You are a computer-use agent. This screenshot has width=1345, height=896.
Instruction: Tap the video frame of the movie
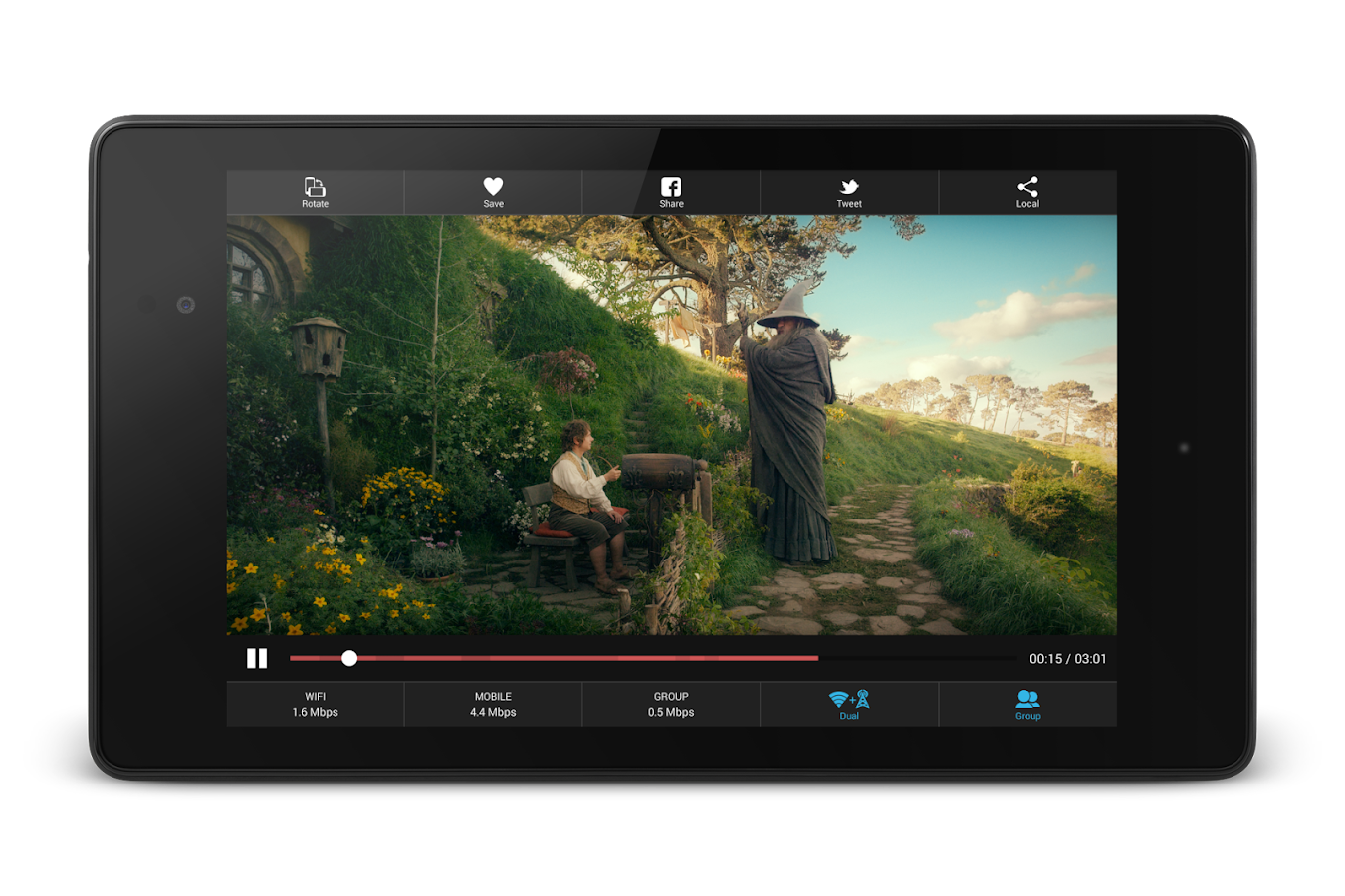coord(672,425)
